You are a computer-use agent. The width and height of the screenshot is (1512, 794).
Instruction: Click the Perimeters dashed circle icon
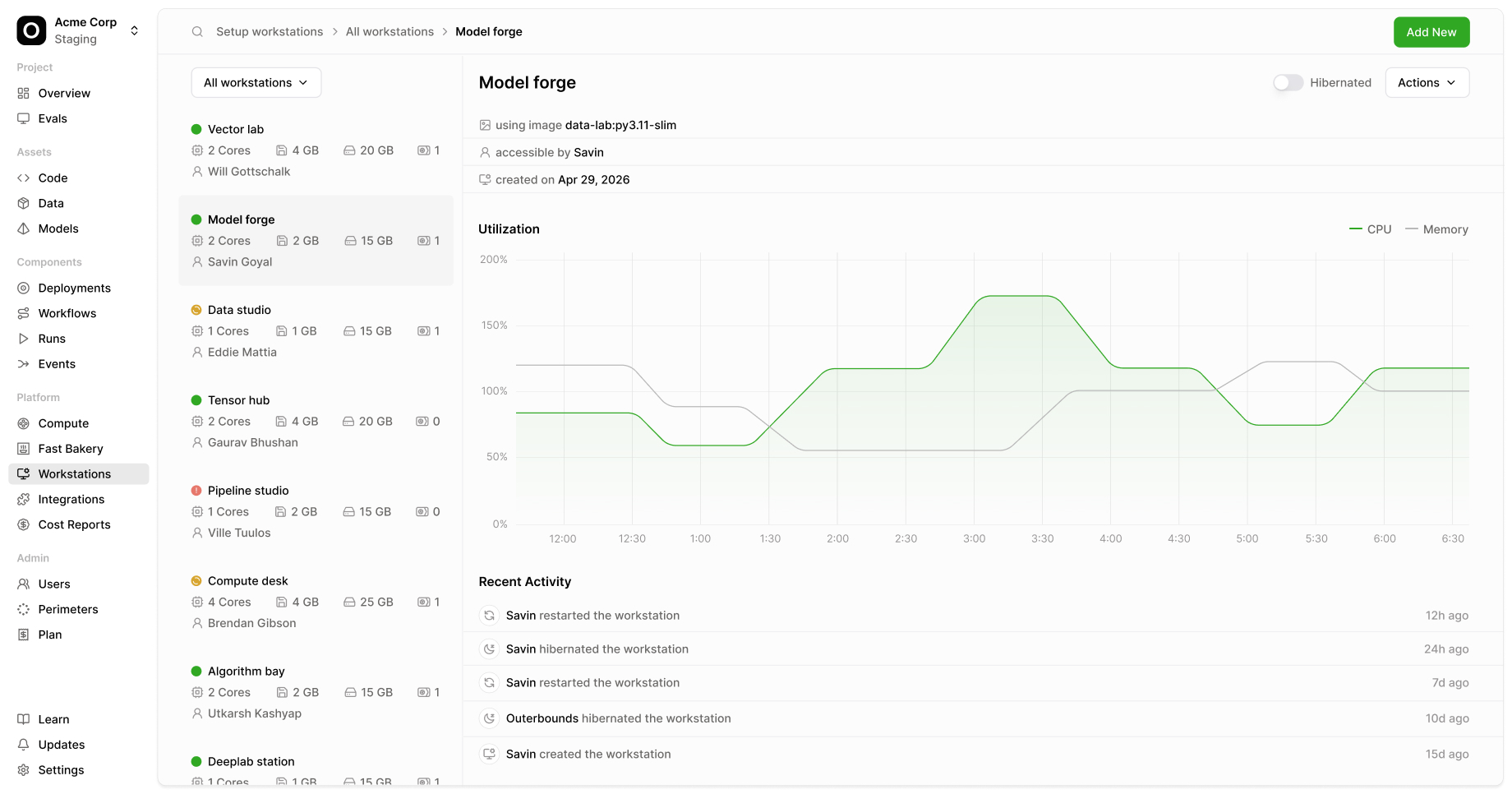23,609
